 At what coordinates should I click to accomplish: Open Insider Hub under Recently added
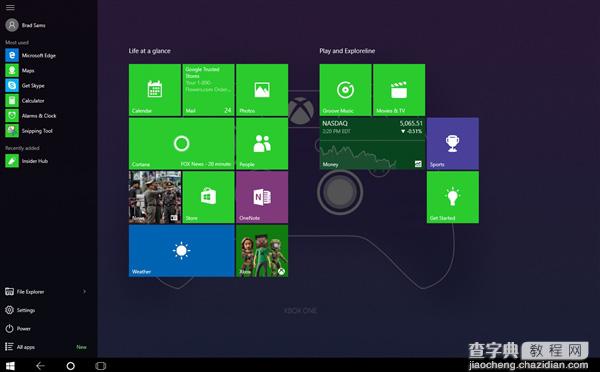[27, 161]
